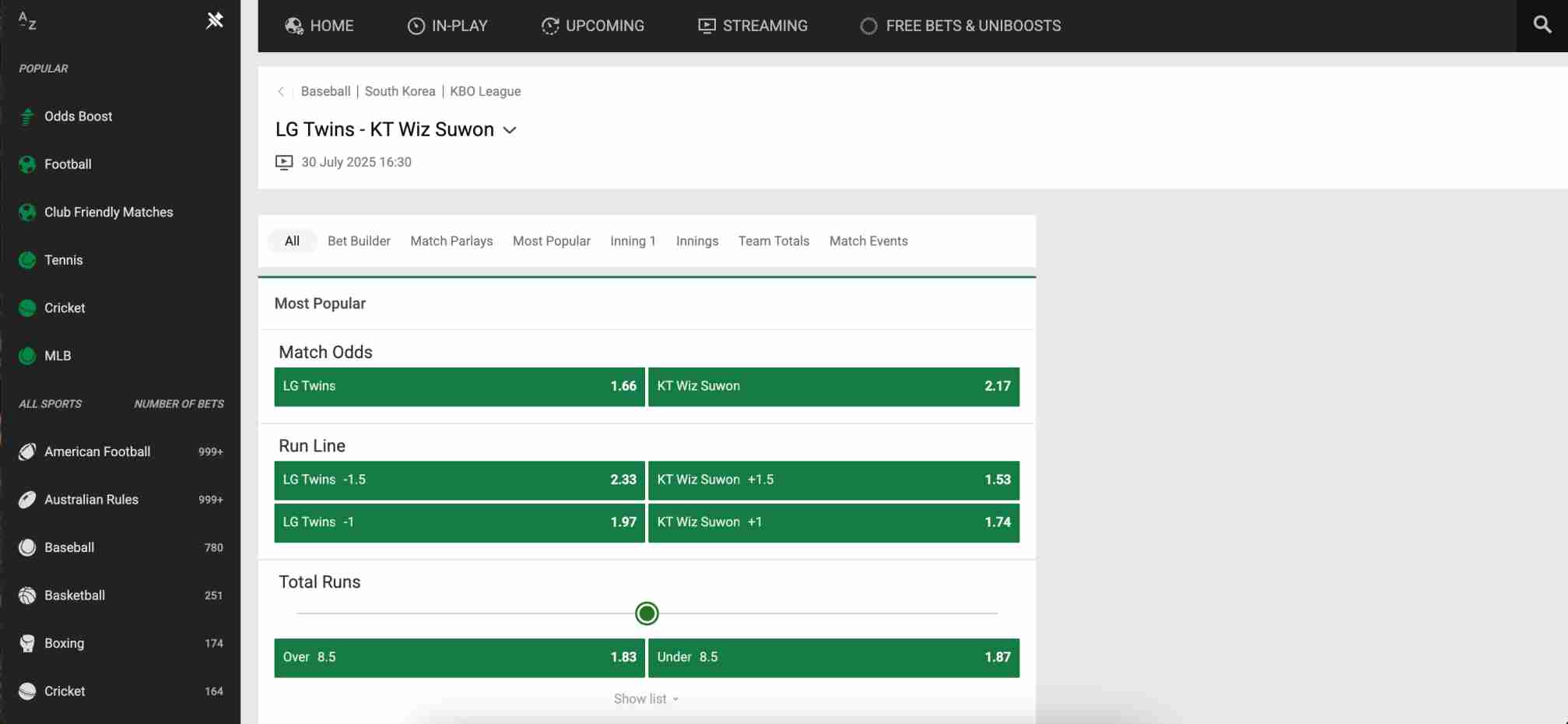Click the Football ball icon in Popular

click(27, 164)
